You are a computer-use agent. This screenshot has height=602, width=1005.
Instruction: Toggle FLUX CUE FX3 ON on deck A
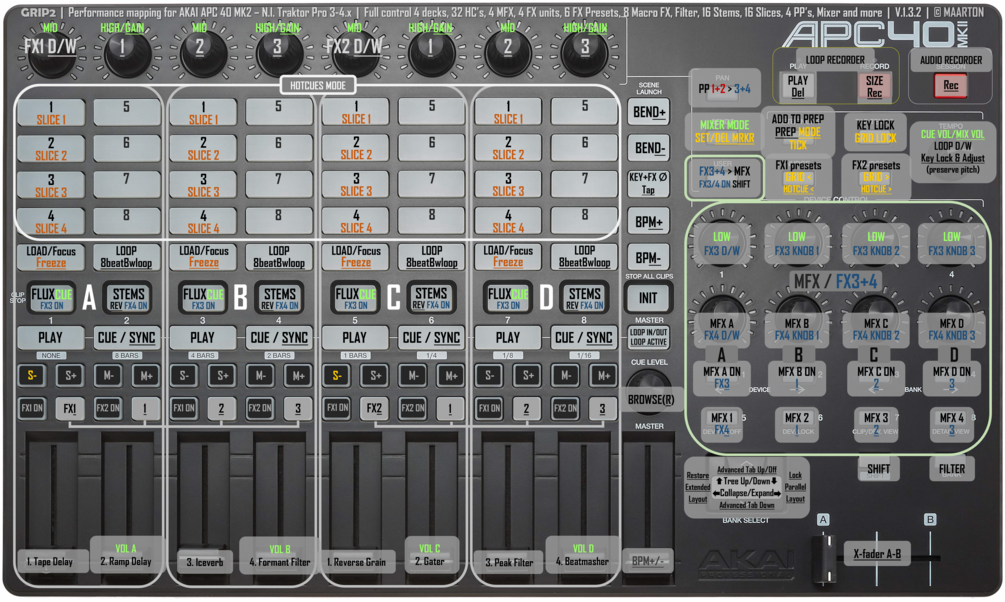(51, 298)
